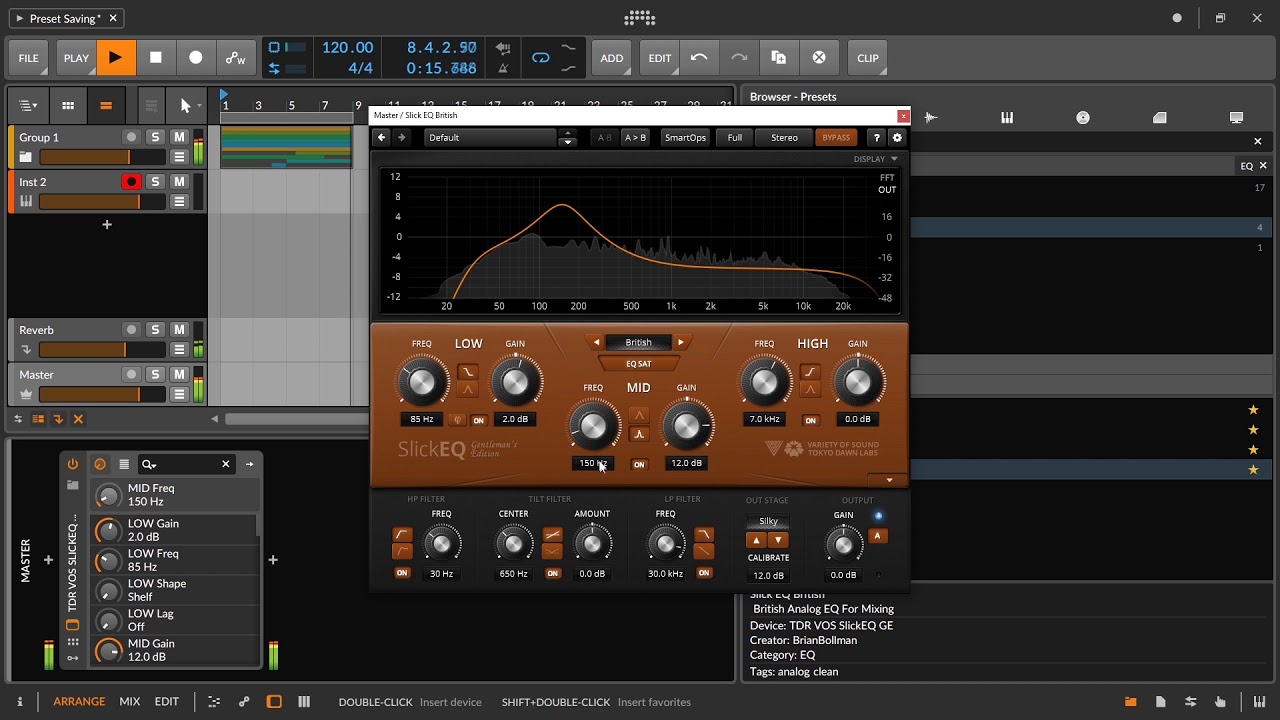This screenshot has height=720, width=1280.
Task: Click the Undo arrow icon
Action: pos(699,58)
